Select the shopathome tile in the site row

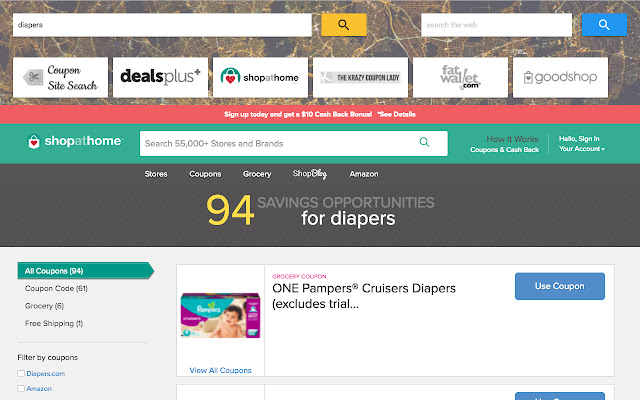point(260,77)
